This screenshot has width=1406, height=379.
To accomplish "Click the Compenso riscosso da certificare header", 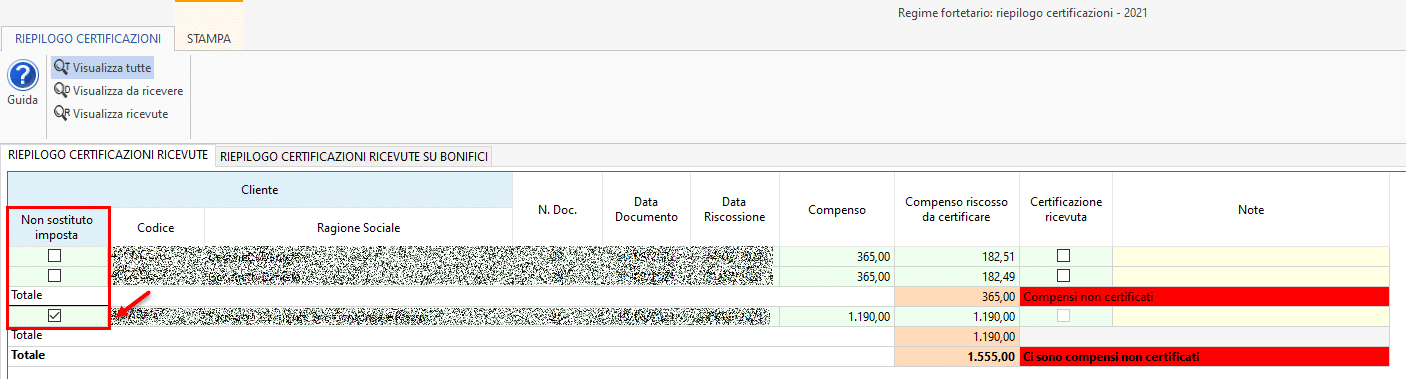I will pos(957,209).
